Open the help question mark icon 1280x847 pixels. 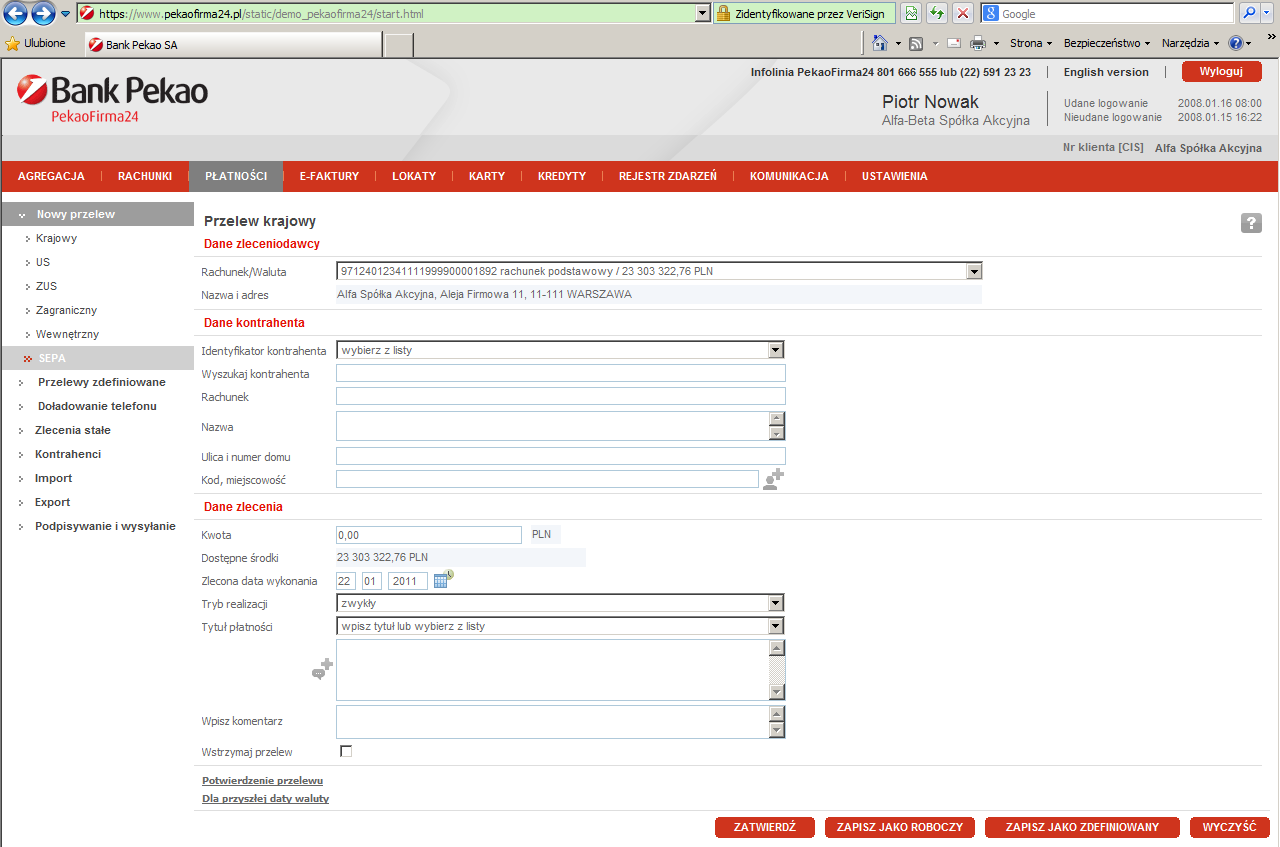tap(1251, 223)
